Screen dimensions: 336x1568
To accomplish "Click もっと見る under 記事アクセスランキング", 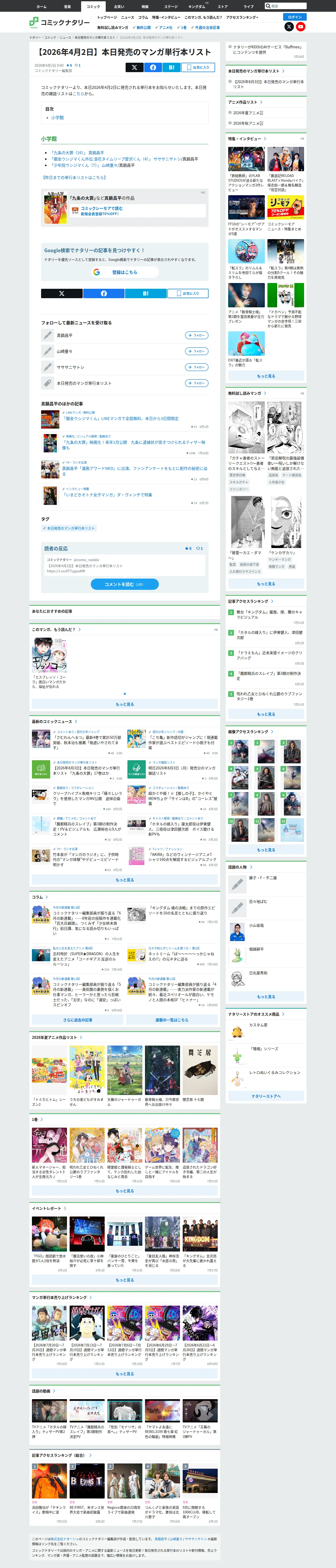I will point(266,714).
